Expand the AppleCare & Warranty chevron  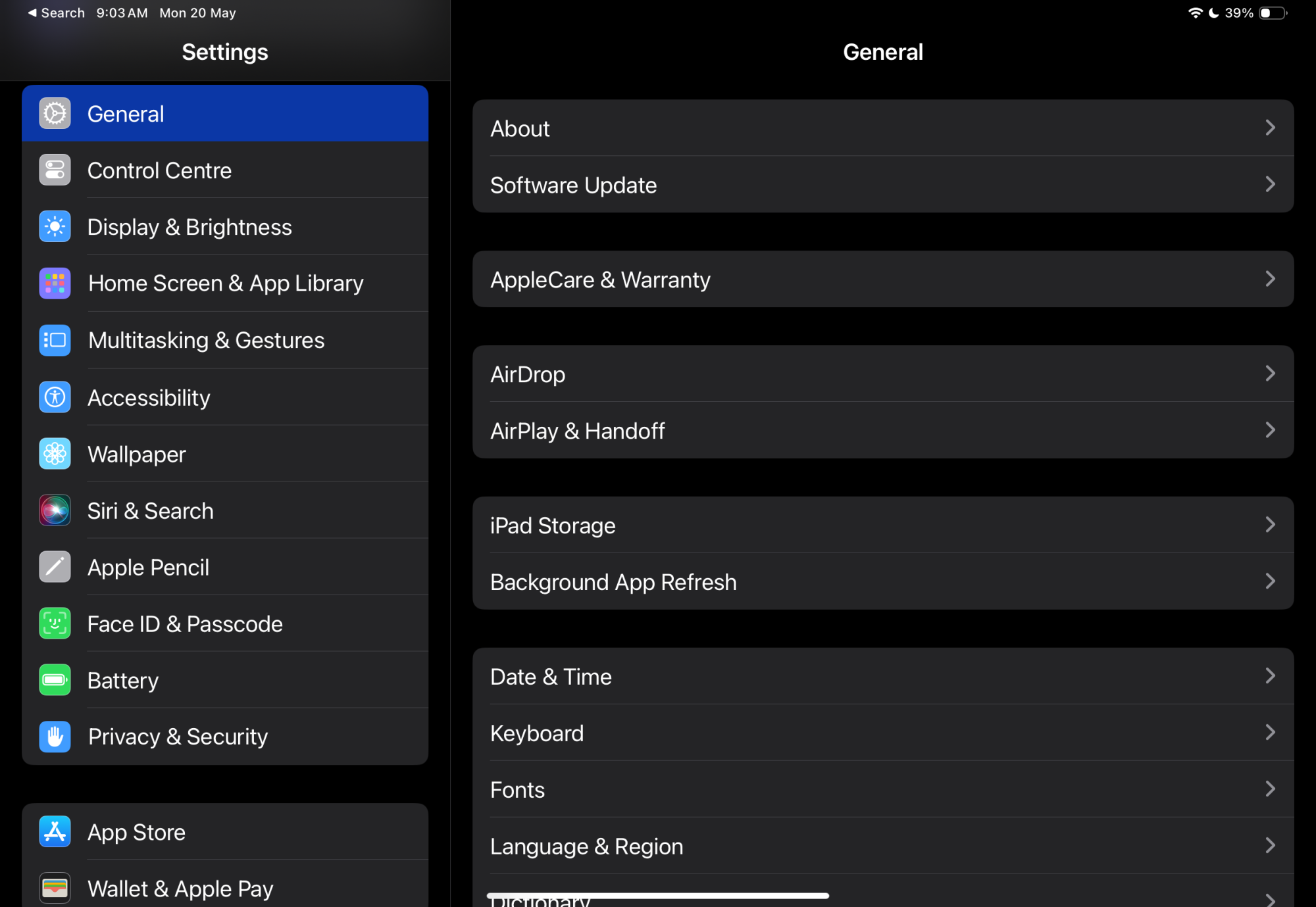(x=1271, y=279)
